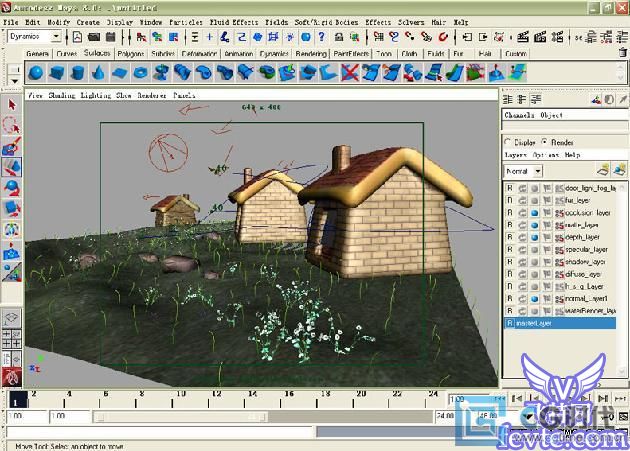This screenshot has width=630, height=451.
Task: Click the red delete-surface X shelf icon
Action: (349, 73)
